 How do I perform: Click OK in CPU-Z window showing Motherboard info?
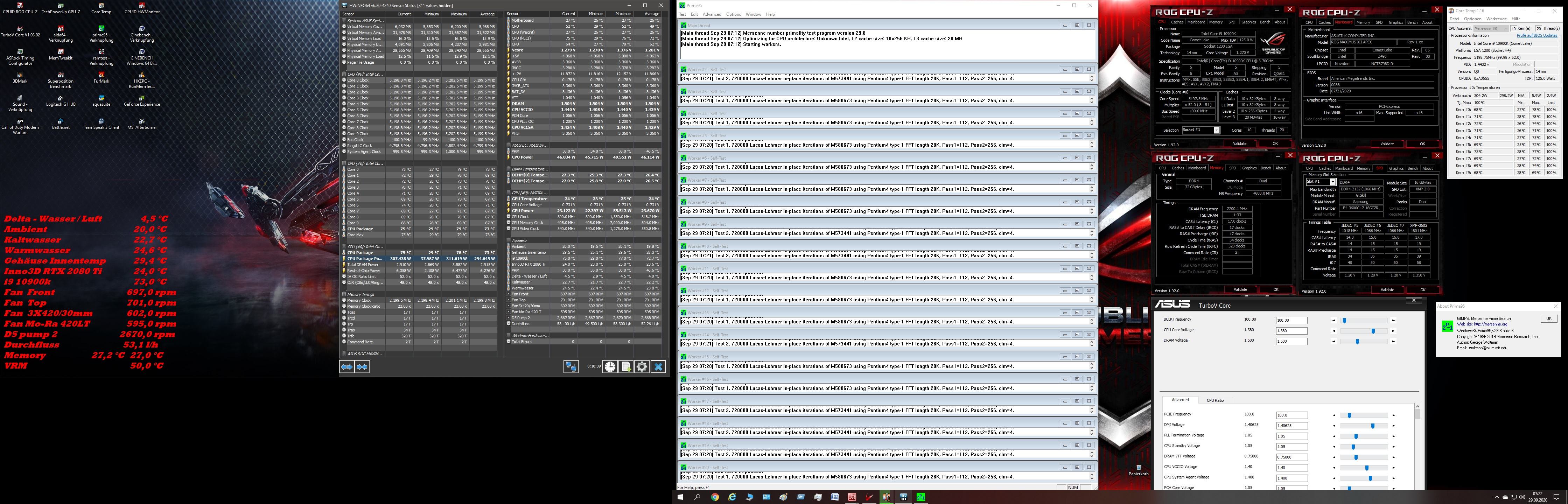[1422, 144]
